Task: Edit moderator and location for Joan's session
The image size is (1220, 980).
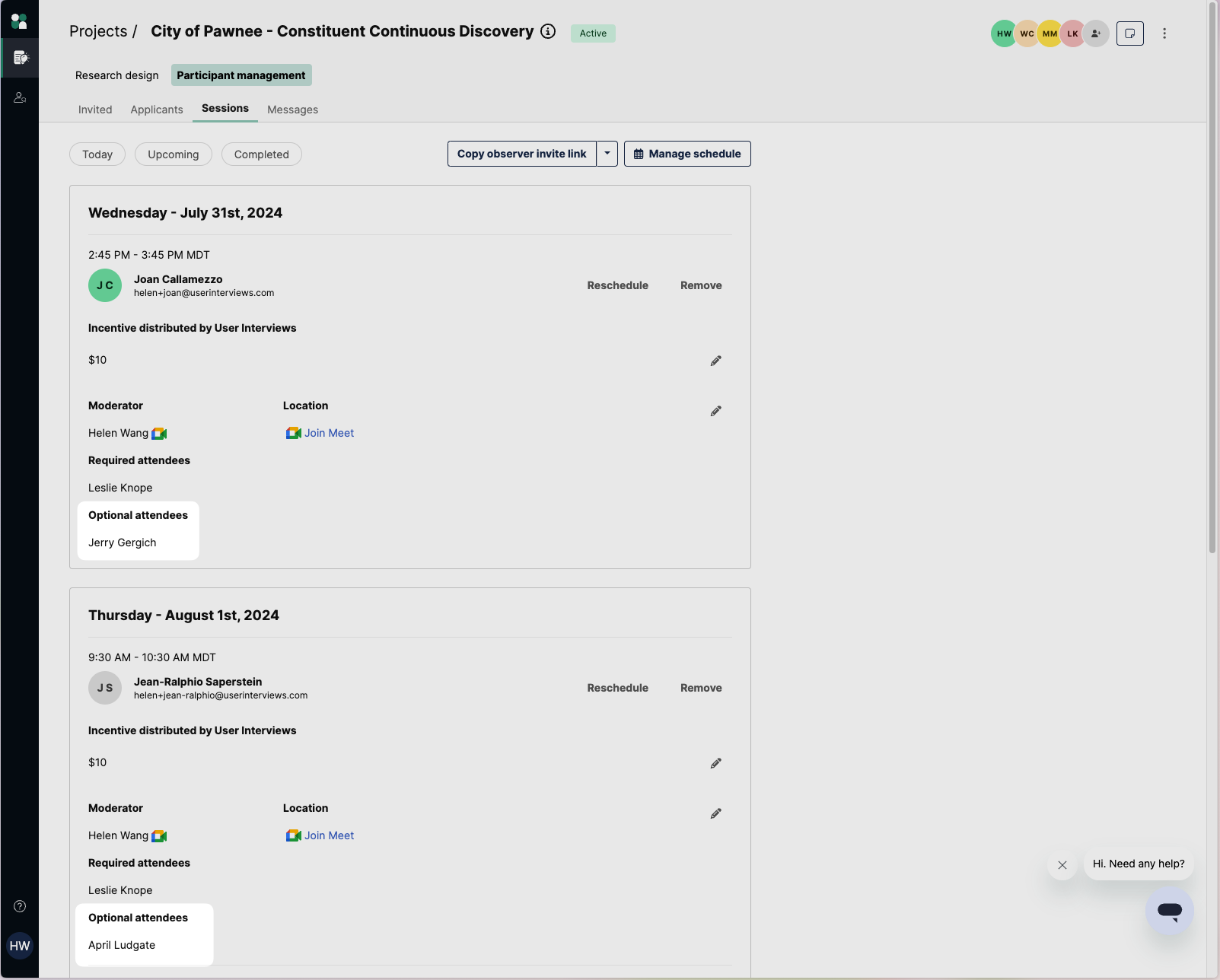Action: [716, 411]
